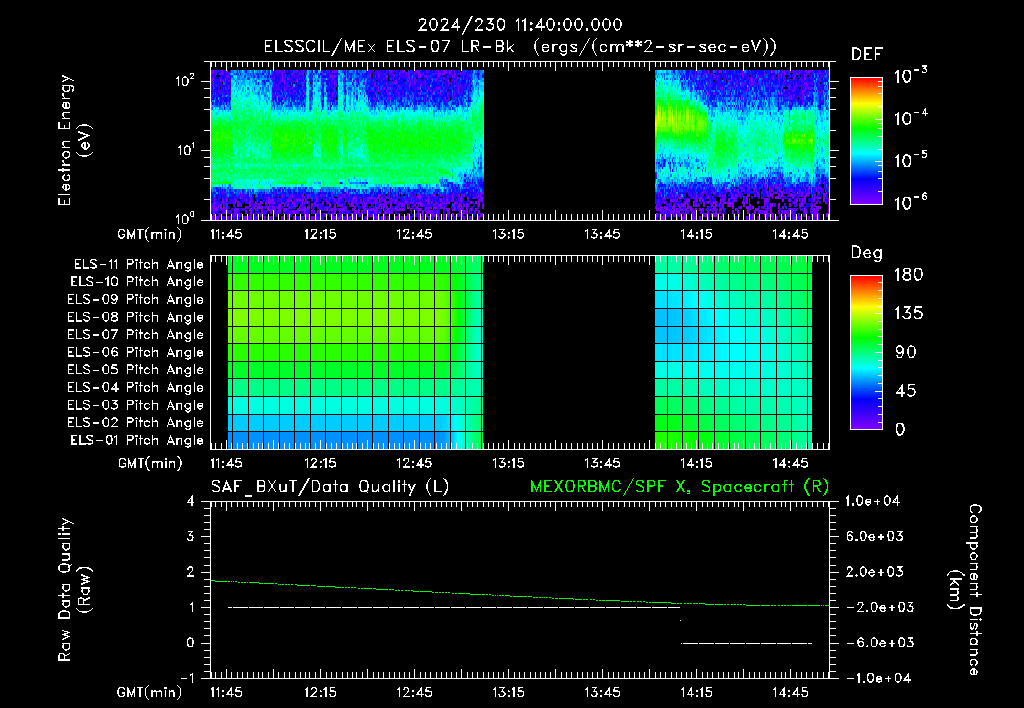Viewport: 1024px width, 708px height.
Task: Click the ELS-02 Pitch Angle row label
Action: pyautogui.click(x=136, y=423)
